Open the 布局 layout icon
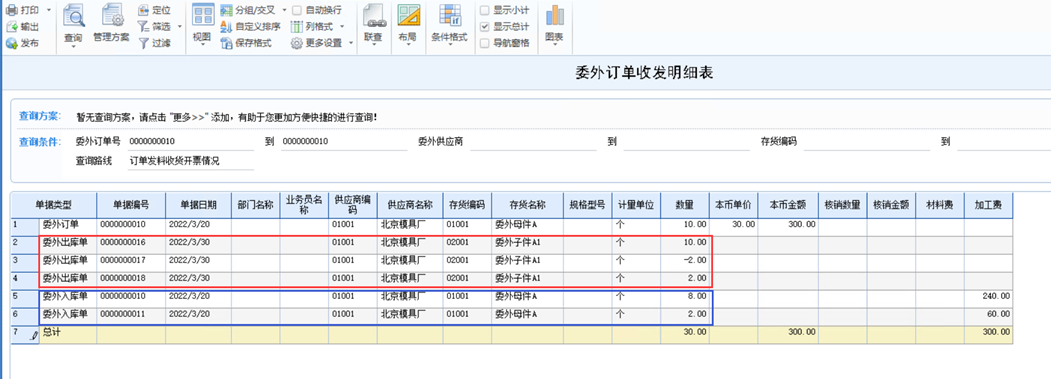This screenshot has width=1051, height=379. point(408,15)
